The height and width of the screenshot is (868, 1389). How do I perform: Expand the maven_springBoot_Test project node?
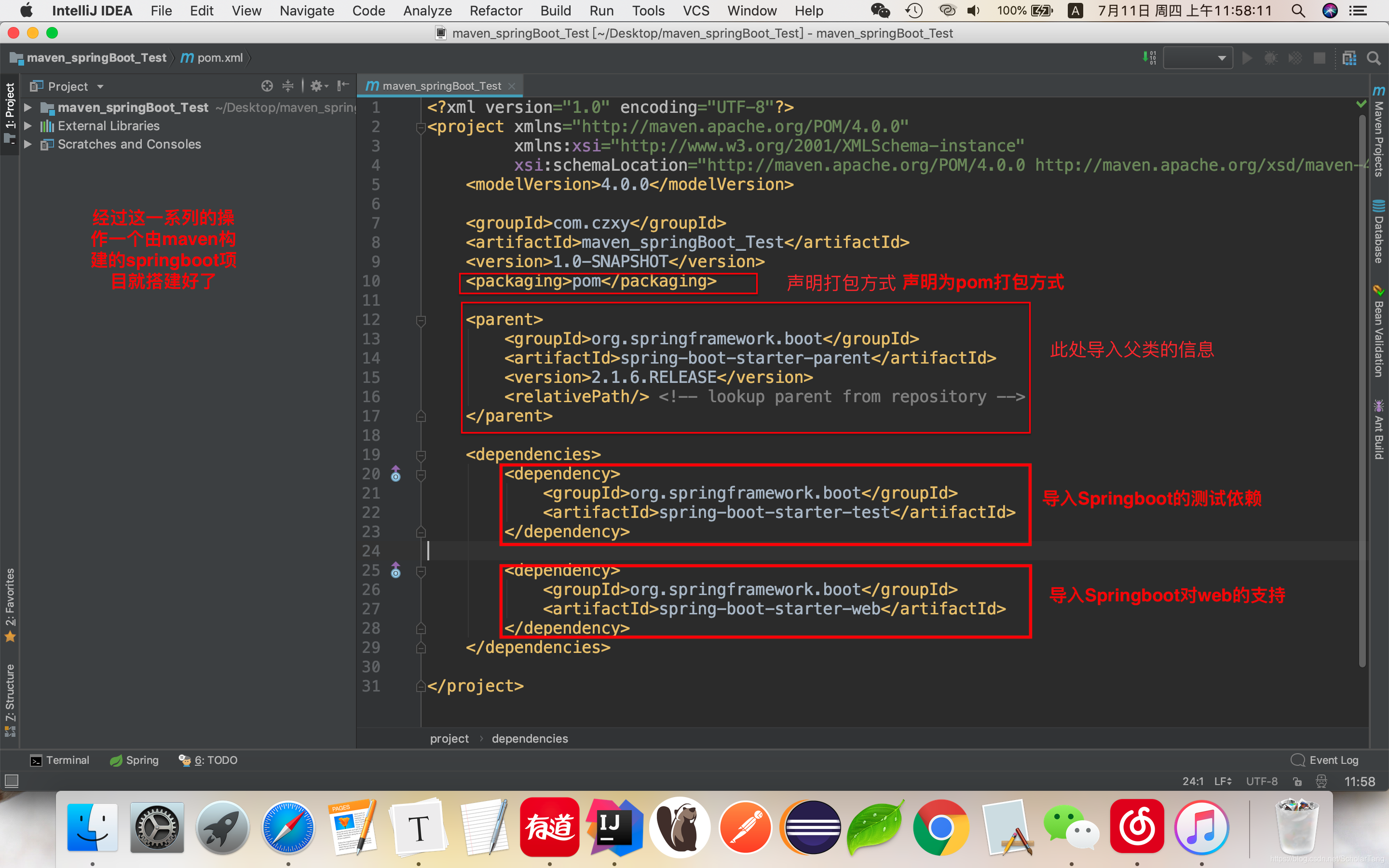(x=27, y=108)
